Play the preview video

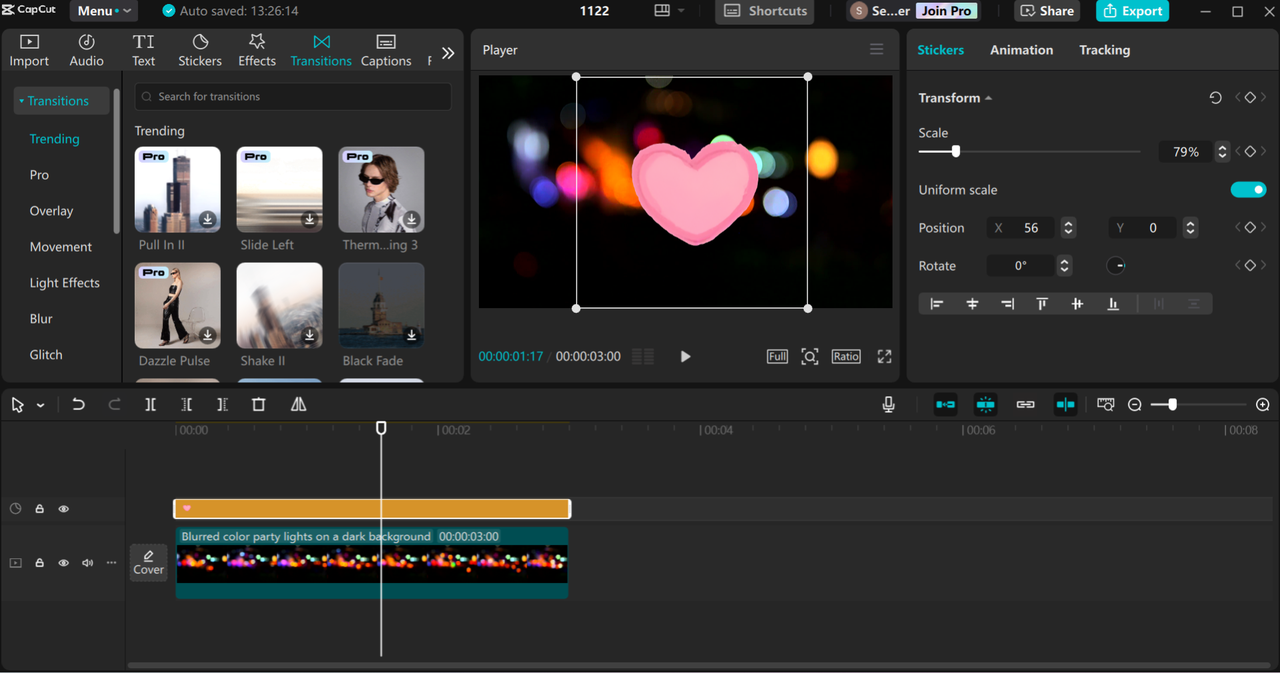coord(685,356)
